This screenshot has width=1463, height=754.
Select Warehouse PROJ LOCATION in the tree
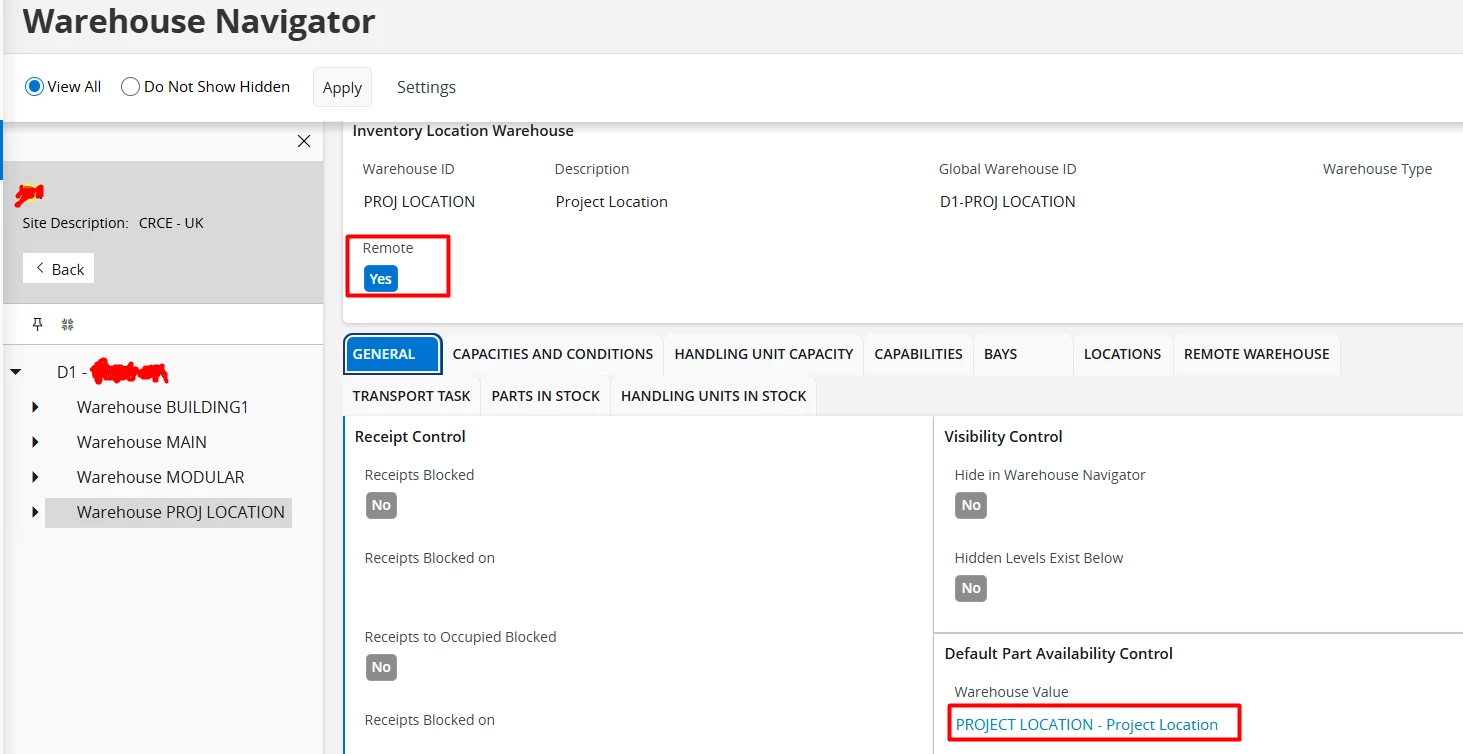181,513
